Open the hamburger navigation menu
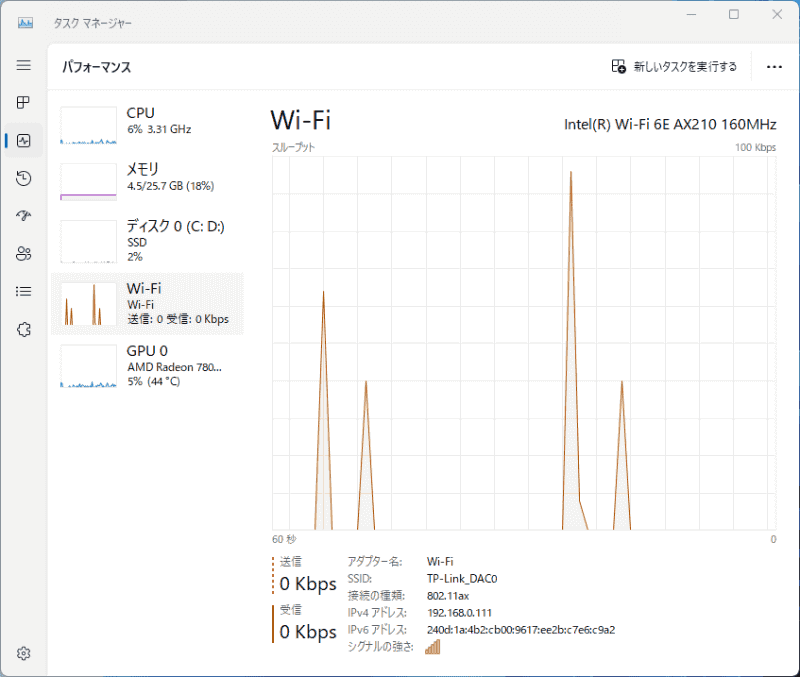Viewport: 800px width, 677px height. 24,64
